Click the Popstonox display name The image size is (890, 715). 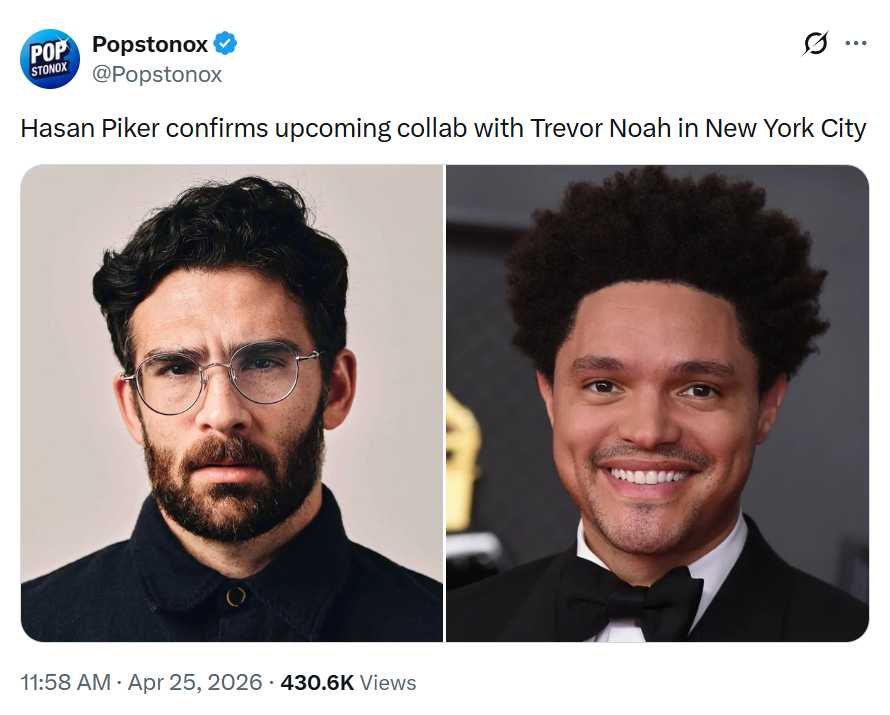pyautogui.click(x=150, y=44)
